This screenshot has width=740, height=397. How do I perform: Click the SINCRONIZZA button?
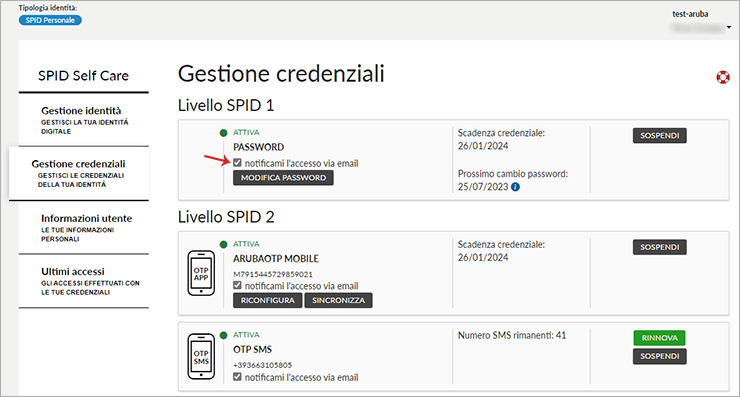(338, 300)
